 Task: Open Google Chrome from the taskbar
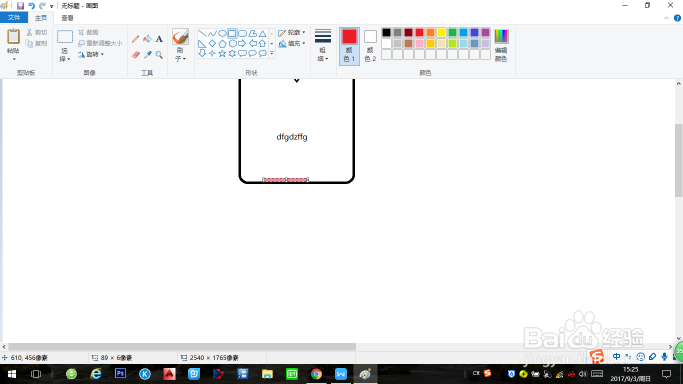pos(316,374)
